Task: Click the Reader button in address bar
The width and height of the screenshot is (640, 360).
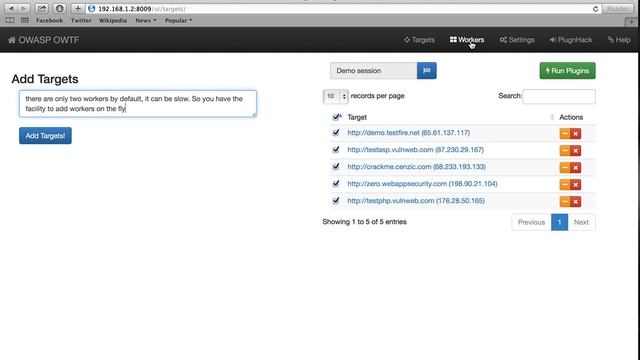Action: pyautogui.click(x=618, y=9)
